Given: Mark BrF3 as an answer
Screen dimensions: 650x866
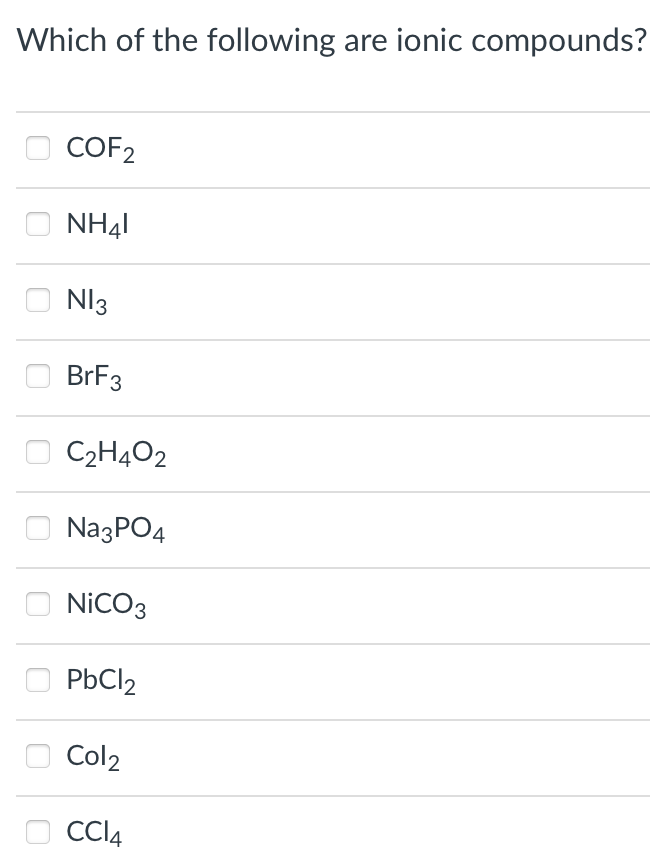Looking at the screenshot, I should 37,376.
